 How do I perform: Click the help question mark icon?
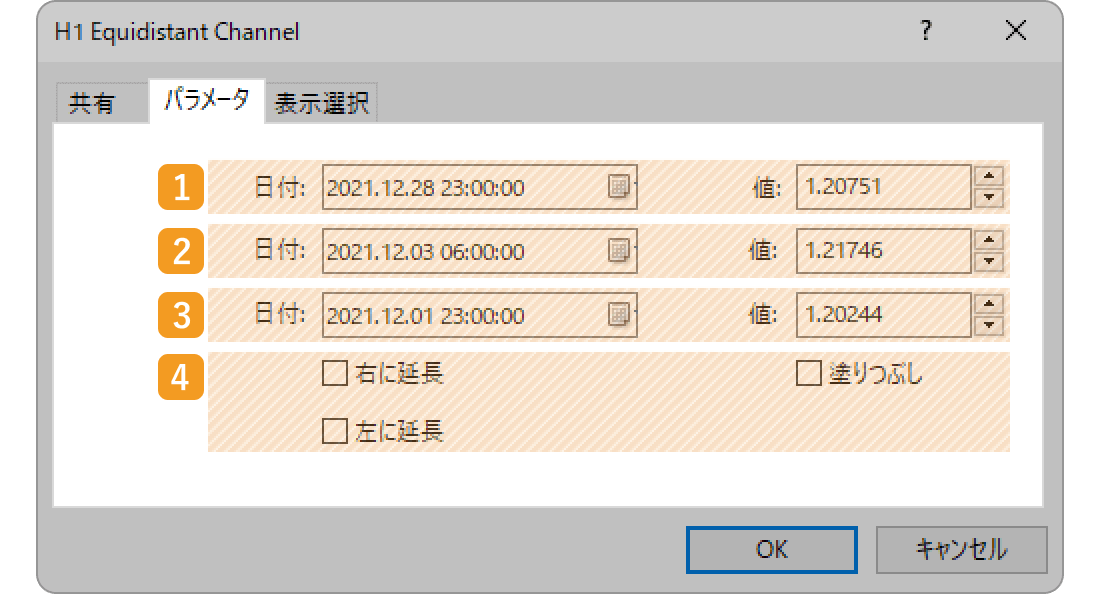pos(926,31)
